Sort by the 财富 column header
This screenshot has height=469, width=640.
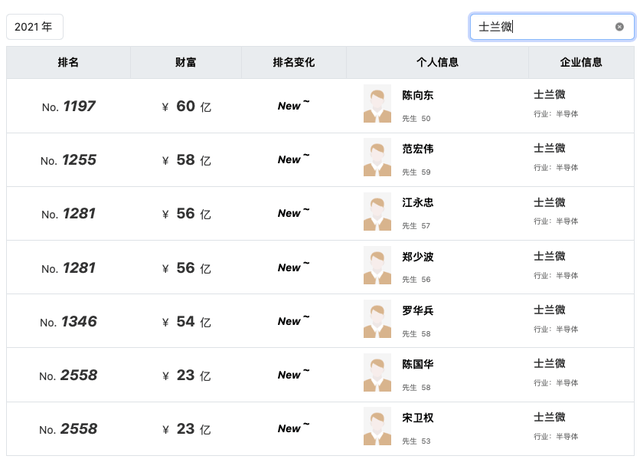(185, 62)
